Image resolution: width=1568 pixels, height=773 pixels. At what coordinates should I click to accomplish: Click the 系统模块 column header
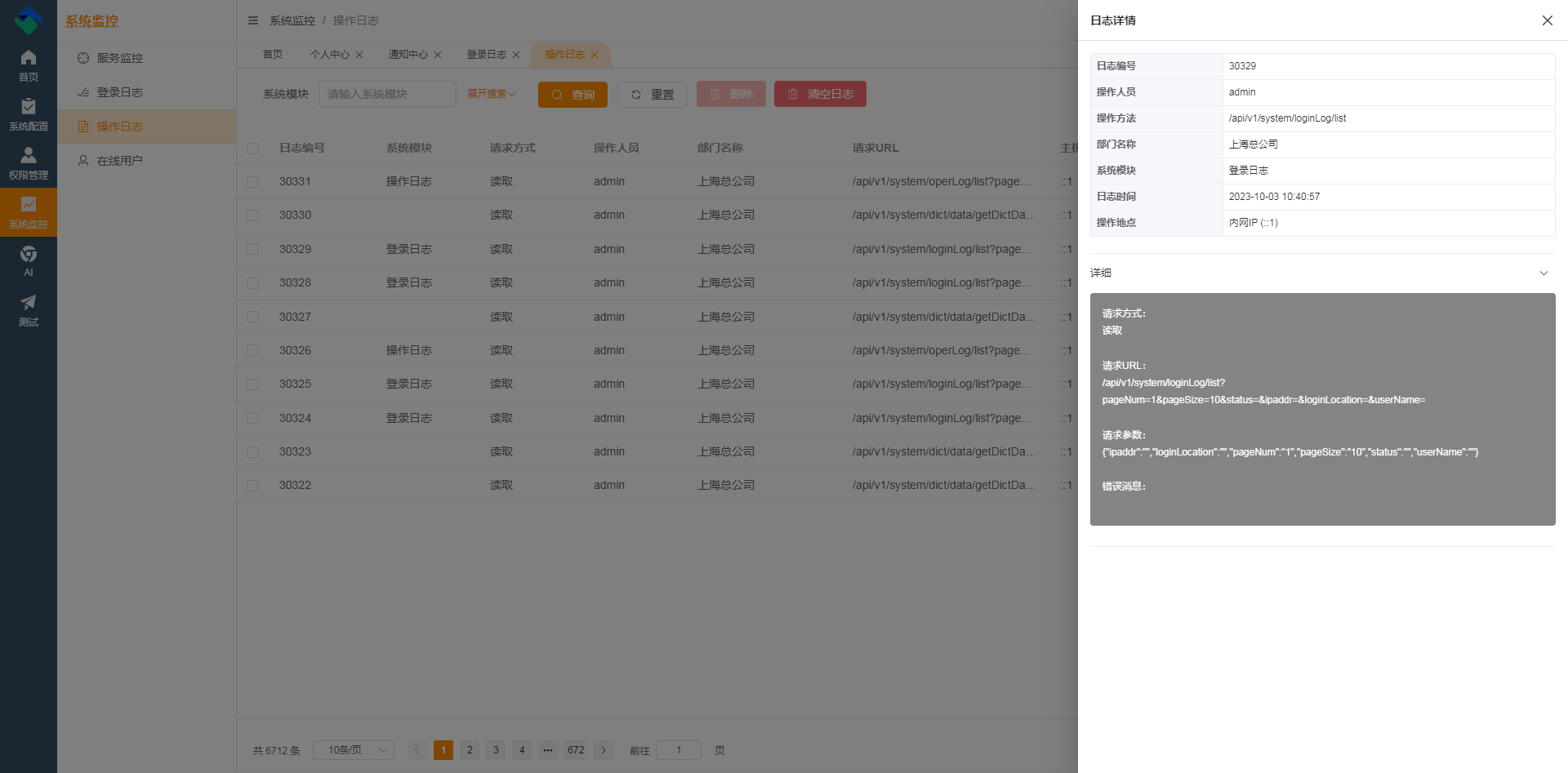(409, 148)
